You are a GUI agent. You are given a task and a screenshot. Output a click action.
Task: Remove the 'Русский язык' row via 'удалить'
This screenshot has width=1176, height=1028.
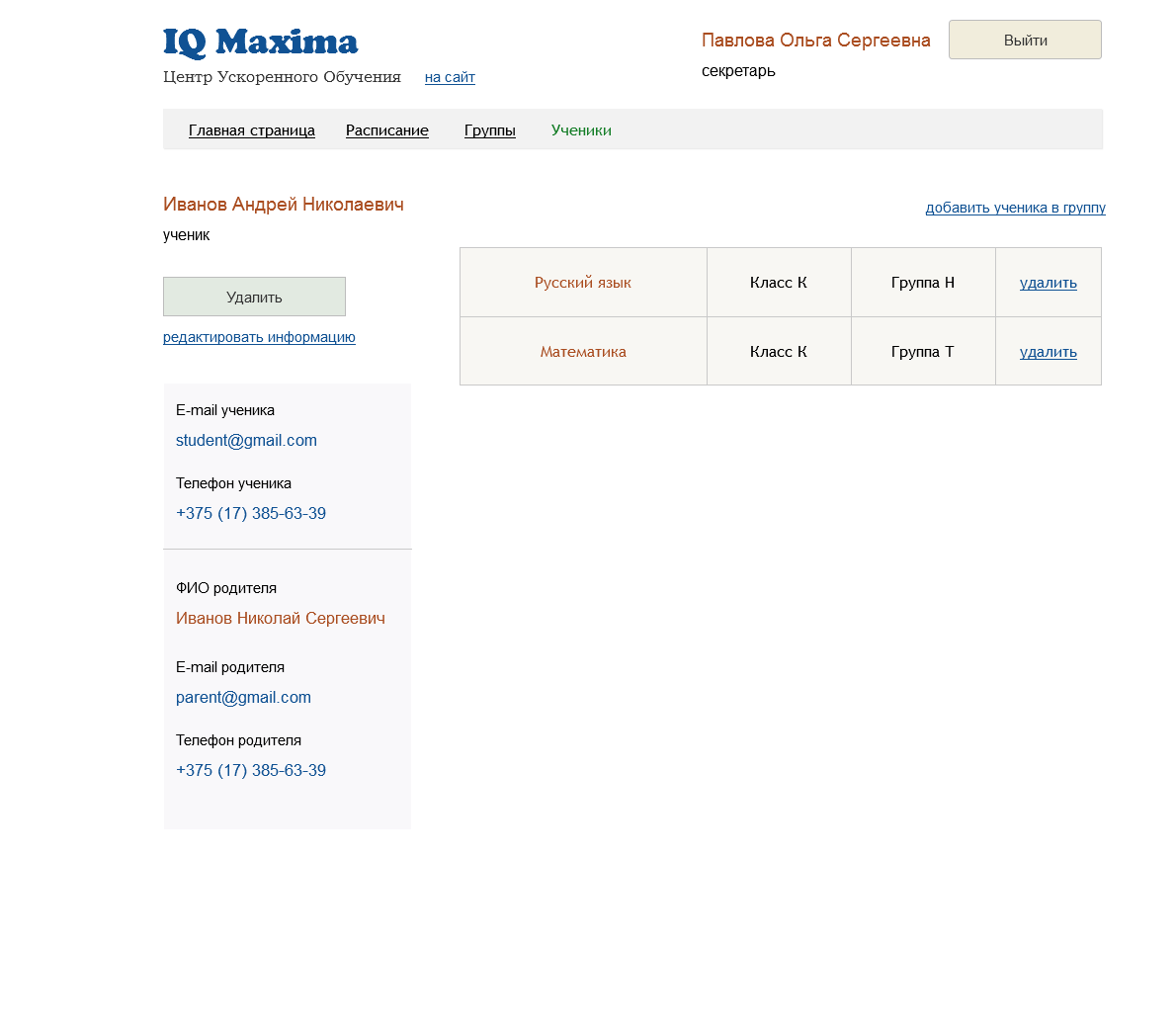pyautogui.click(x=1049, y=283)
